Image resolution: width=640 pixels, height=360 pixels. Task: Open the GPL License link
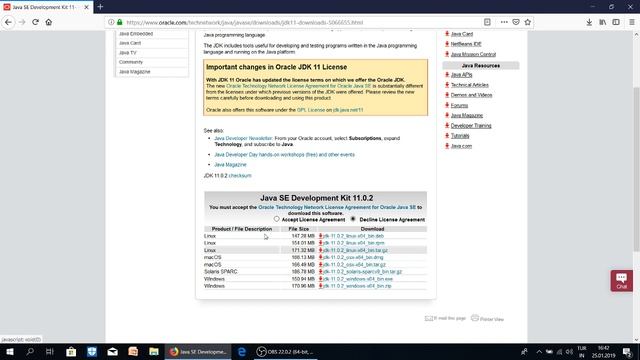pyautogui.click(x=311, y=110)
